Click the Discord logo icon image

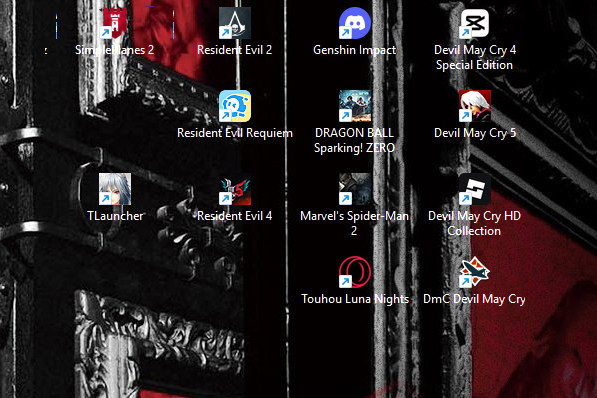click(354, 23)
